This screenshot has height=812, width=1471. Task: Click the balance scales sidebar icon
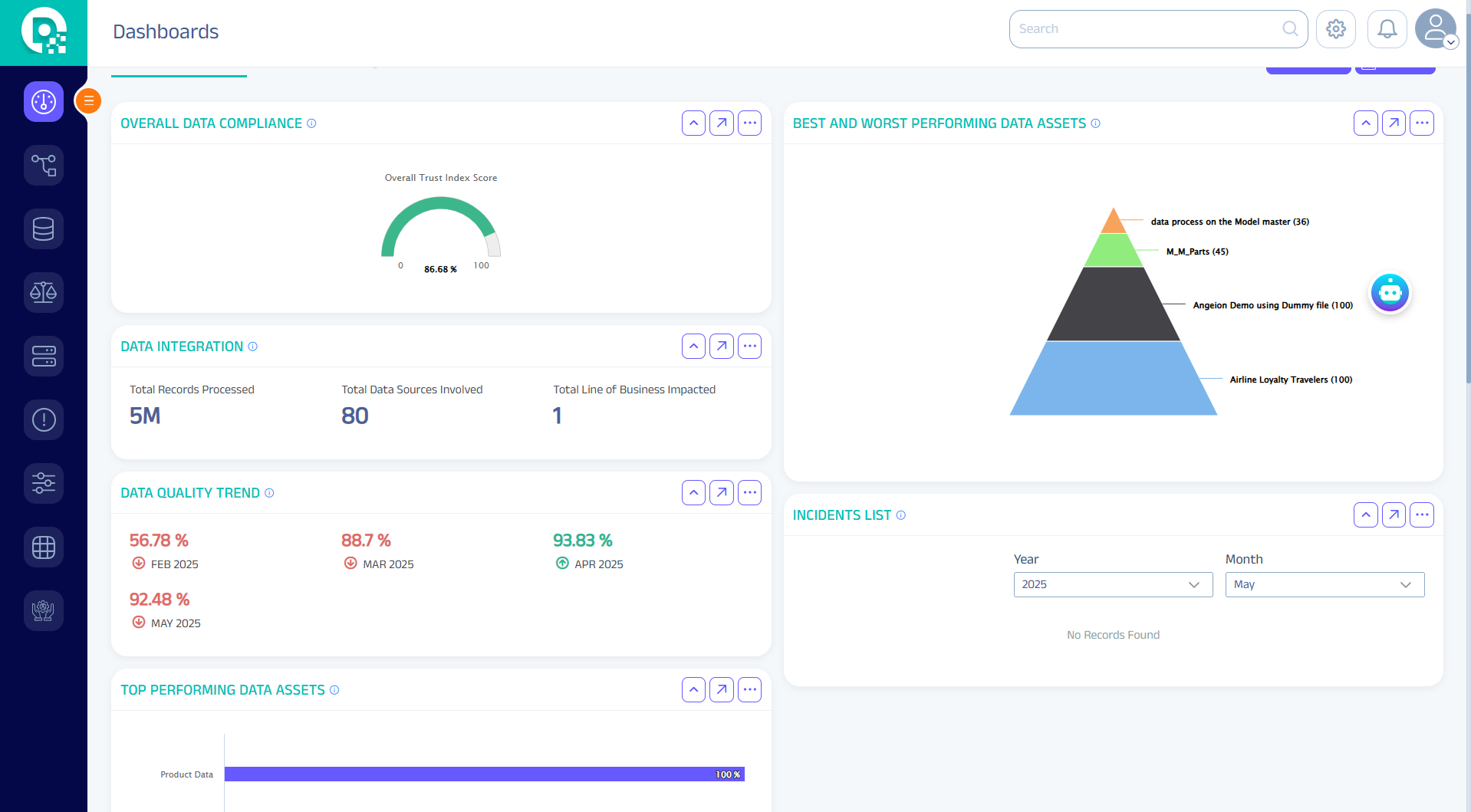[x=44, y=292]
